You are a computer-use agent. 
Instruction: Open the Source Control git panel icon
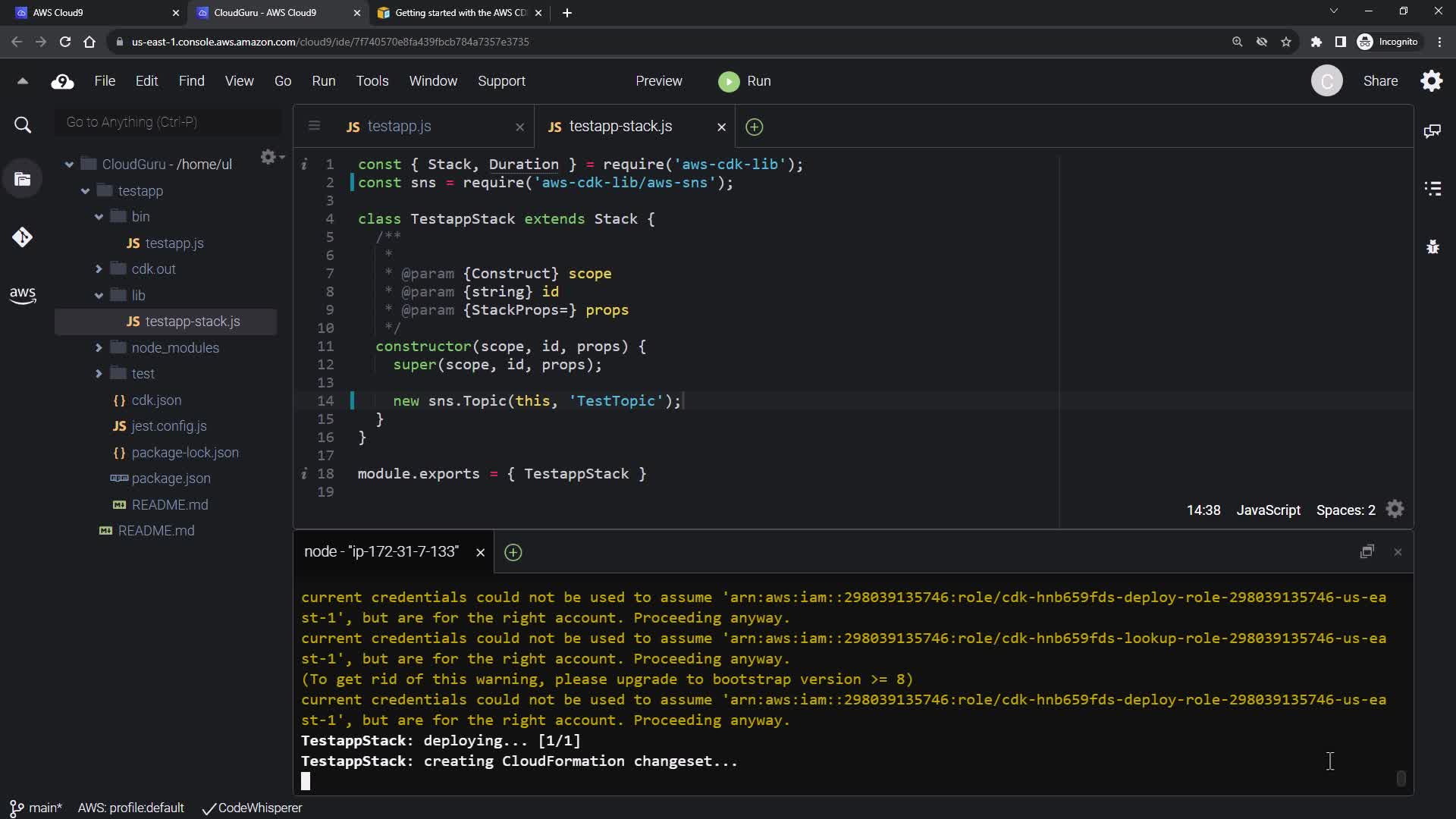point(22,237)
